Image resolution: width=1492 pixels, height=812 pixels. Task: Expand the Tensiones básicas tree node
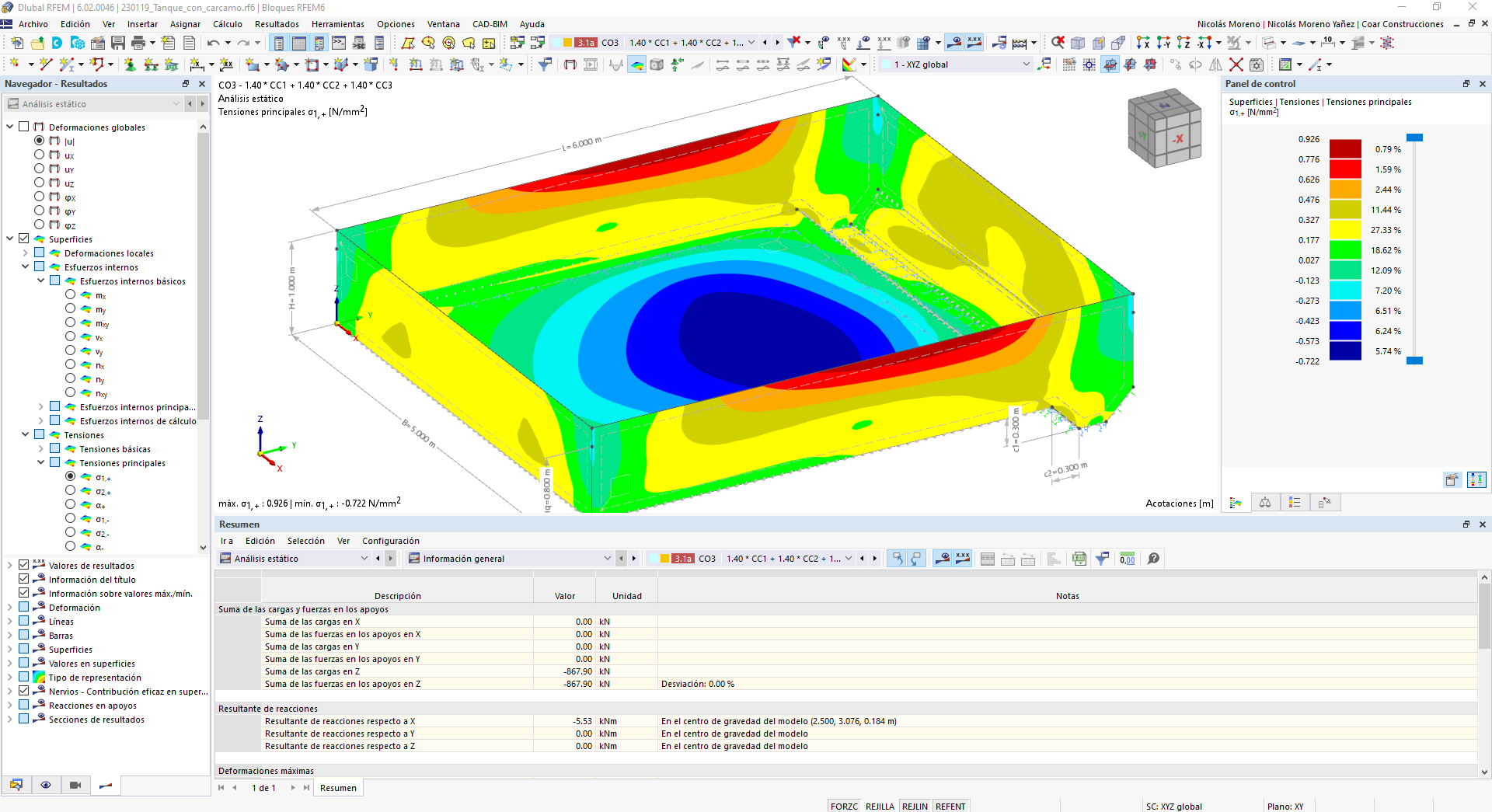pyautogui.click(x=41, y=448)
